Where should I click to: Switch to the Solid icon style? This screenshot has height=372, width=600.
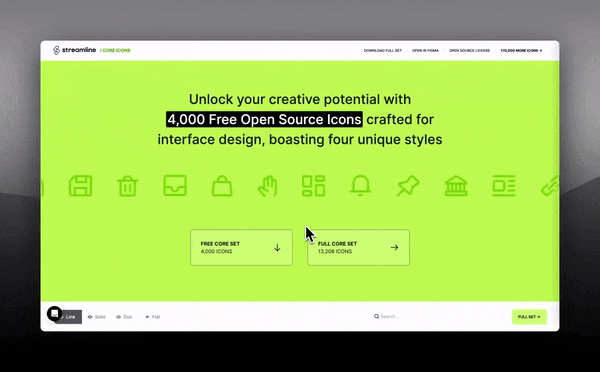[96, 317]
